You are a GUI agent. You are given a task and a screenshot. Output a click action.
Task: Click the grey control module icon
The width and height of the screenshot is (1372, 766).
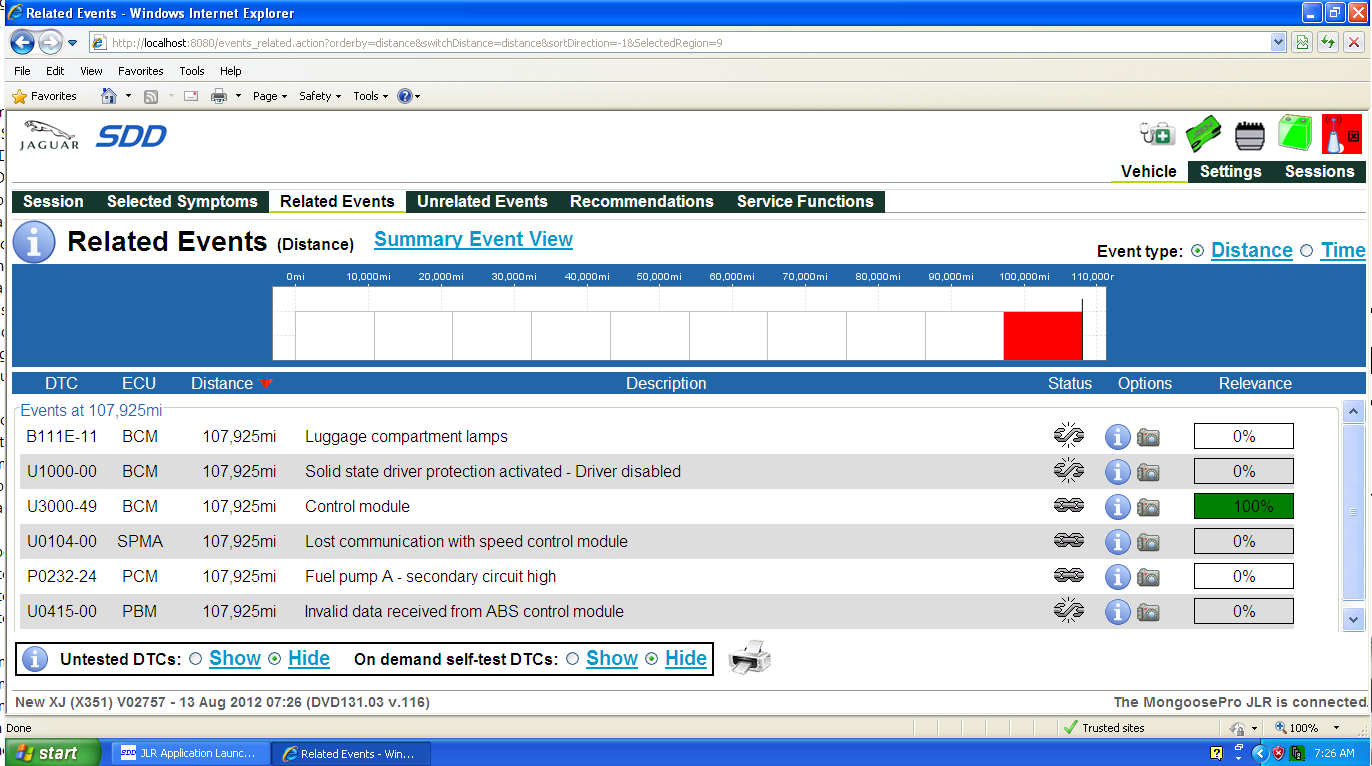click(x=1250, y=134)
